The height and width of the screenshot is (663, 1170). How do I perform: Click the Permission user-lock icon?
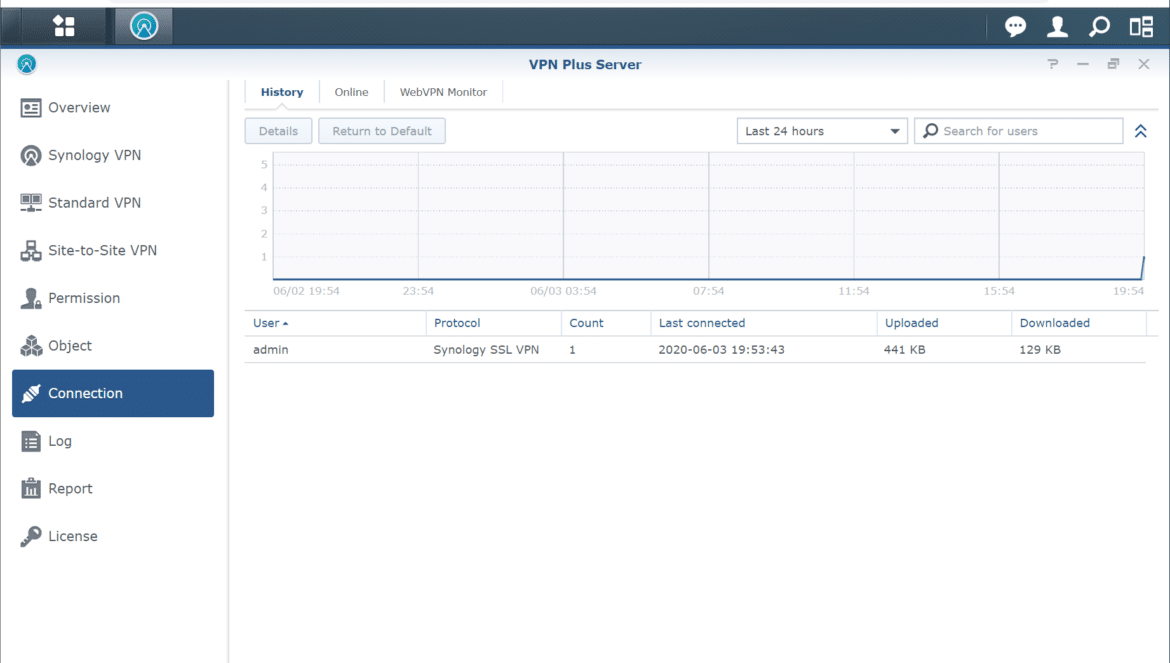31,298
